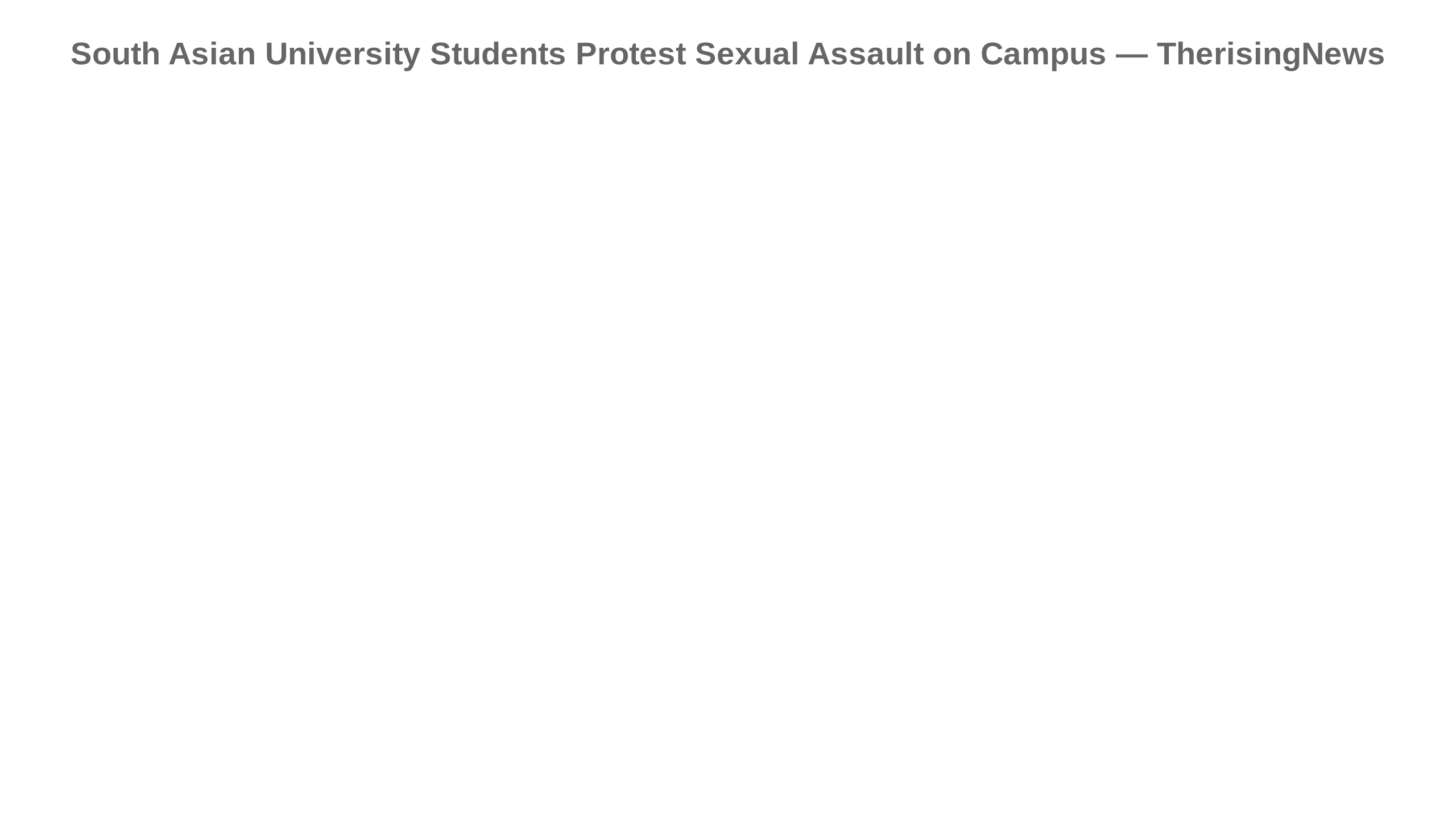This screenshot has height=819, width=1456.
Task: Click the word "on" in the headline
Action: [x=952, y=55]
